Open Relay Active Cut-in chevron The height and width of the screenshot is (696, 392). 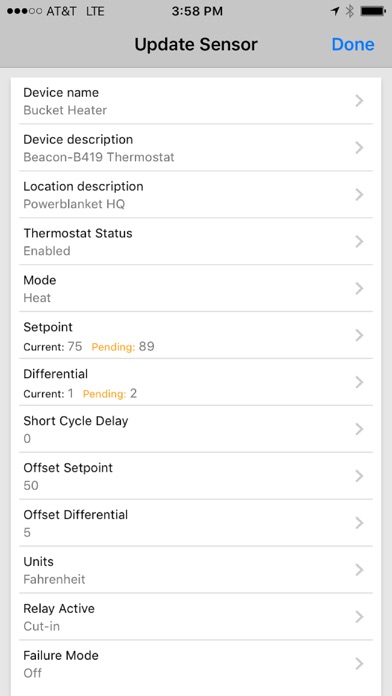[x=360, y=617]
